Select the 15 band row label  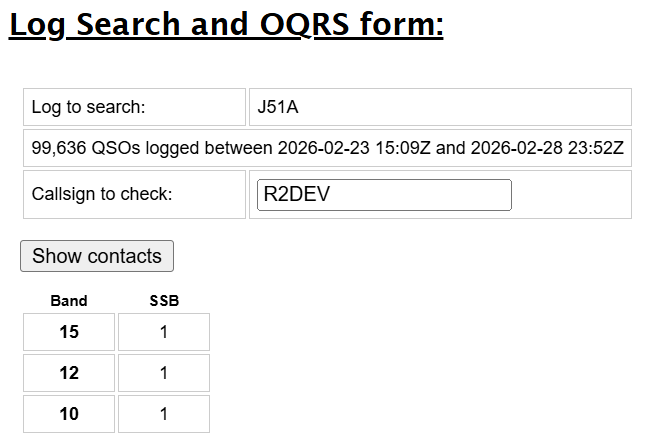pyautogui.click(x=69, y=332)
